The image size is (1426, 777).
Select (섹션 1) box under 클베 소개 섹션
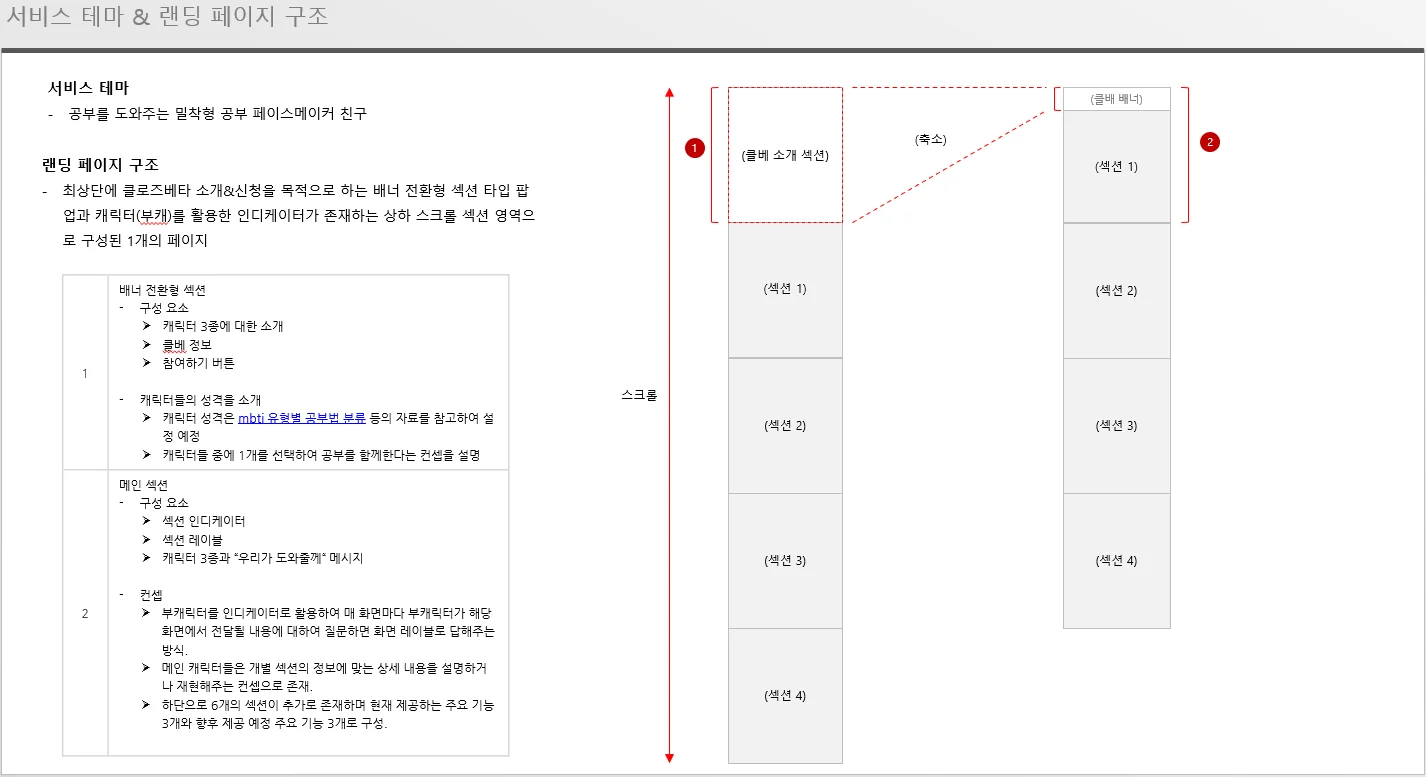click(x=785, y=290)
